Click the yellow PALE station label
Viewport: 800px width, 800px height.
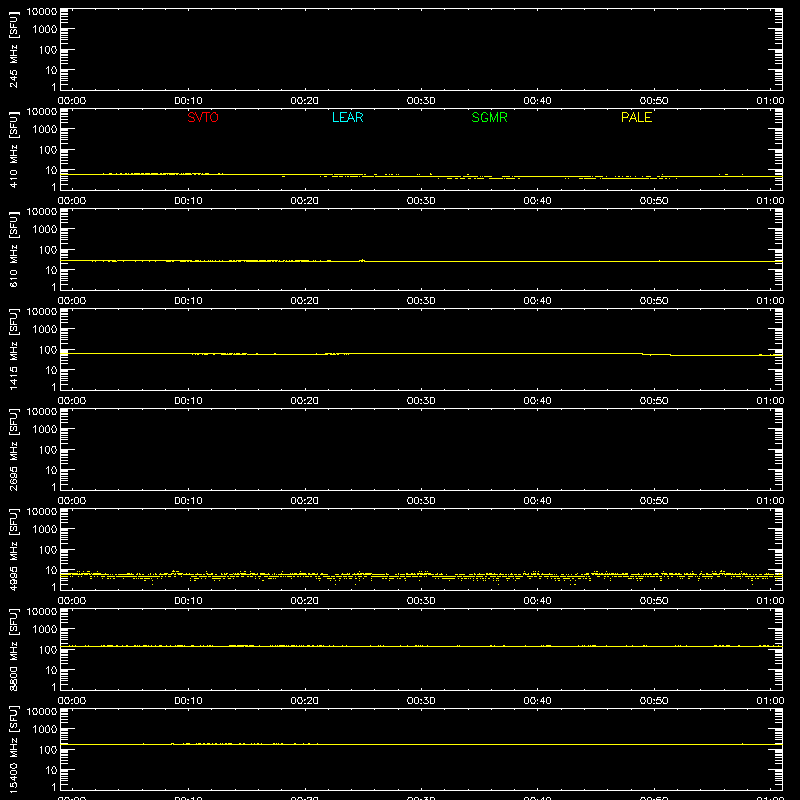click(636, 117)
